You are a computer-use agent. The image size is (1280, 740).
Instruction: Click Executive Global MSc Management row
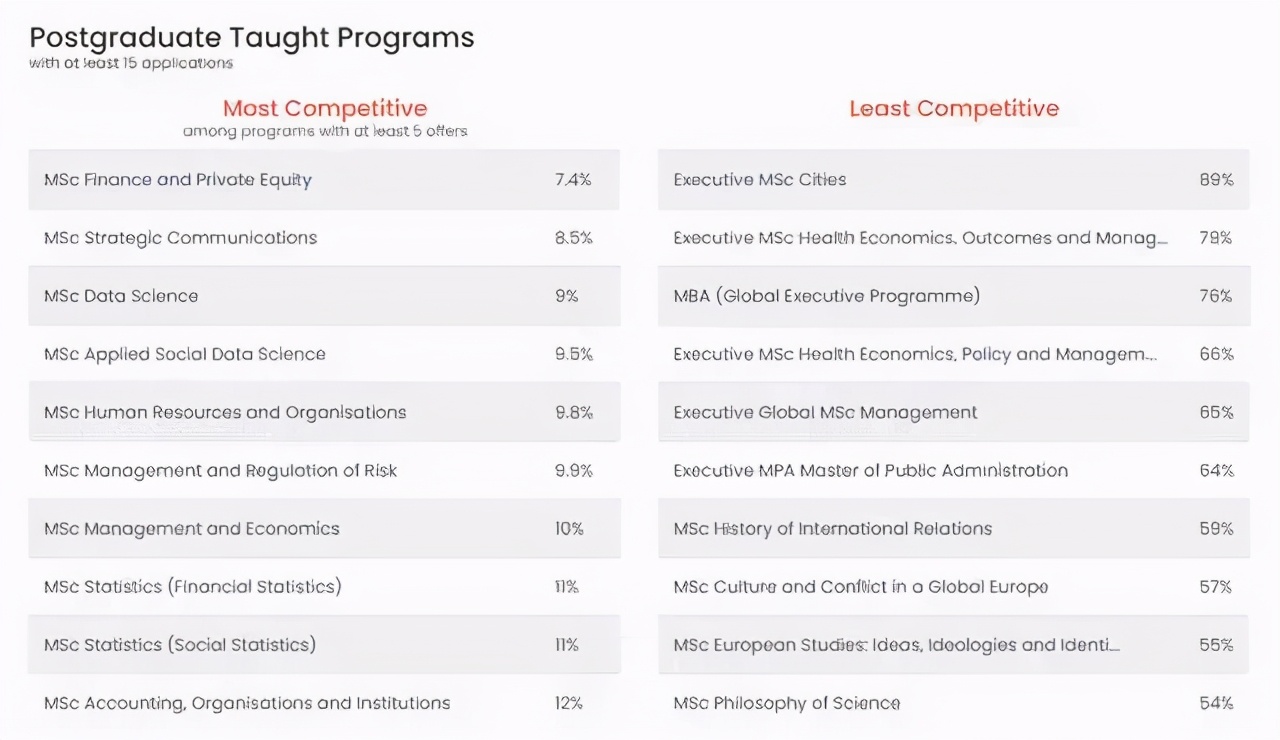tap(826, 412)
